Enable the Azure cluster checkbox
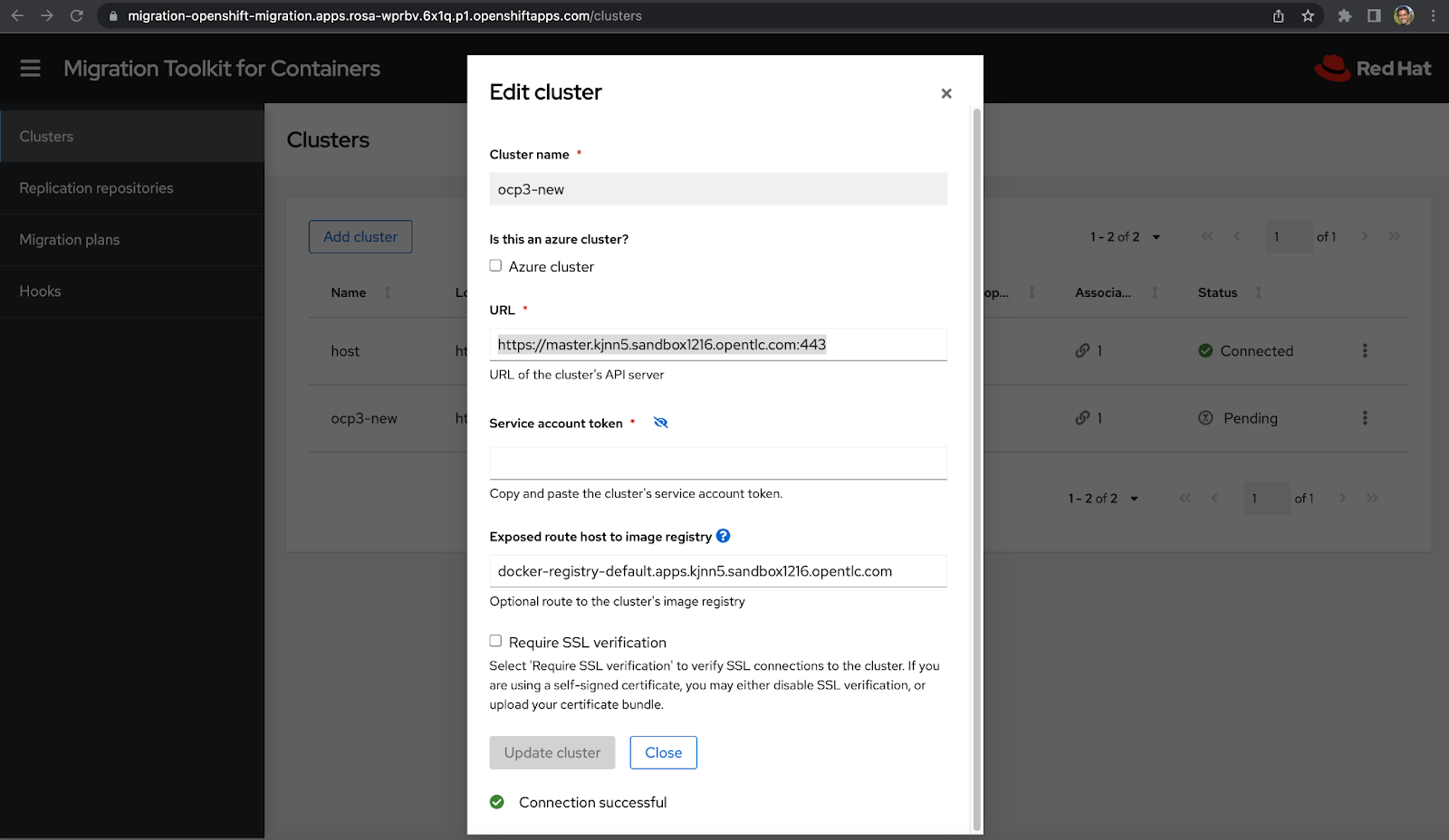 coord(495,266)
